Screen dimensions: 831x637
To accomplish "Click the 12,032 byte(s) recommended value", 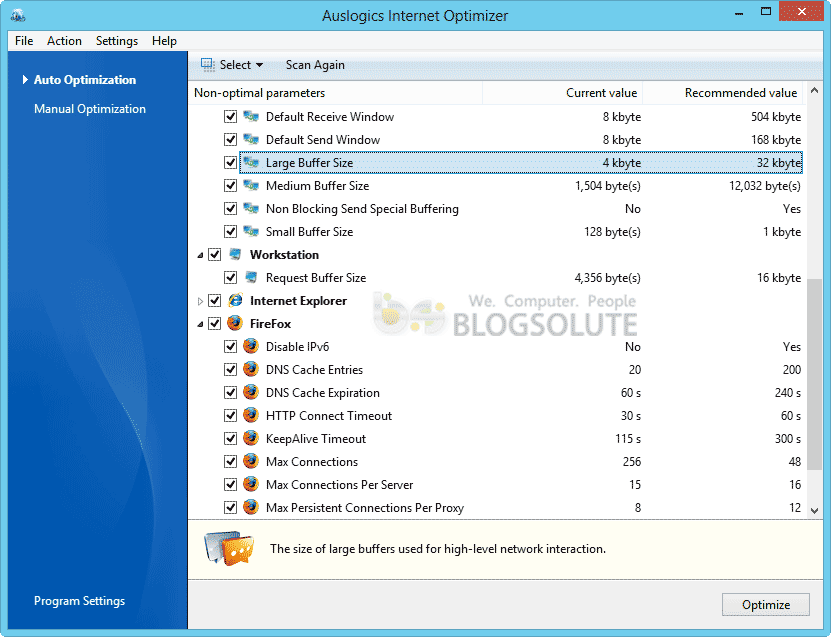I will pos(765,186).
